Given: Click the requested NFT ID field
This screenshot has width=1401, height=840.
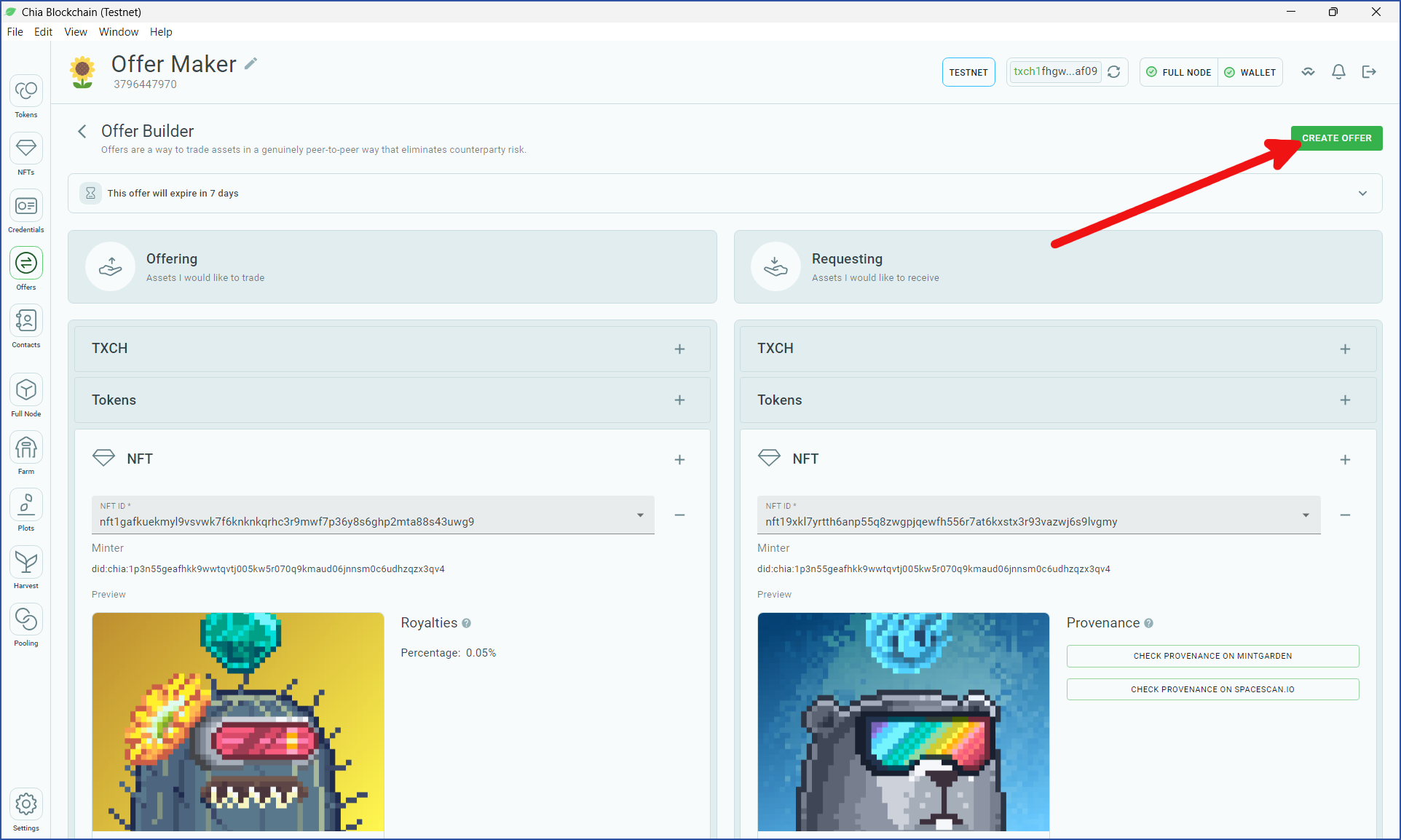Looking at the screenshot, I should coord(1038,515).
